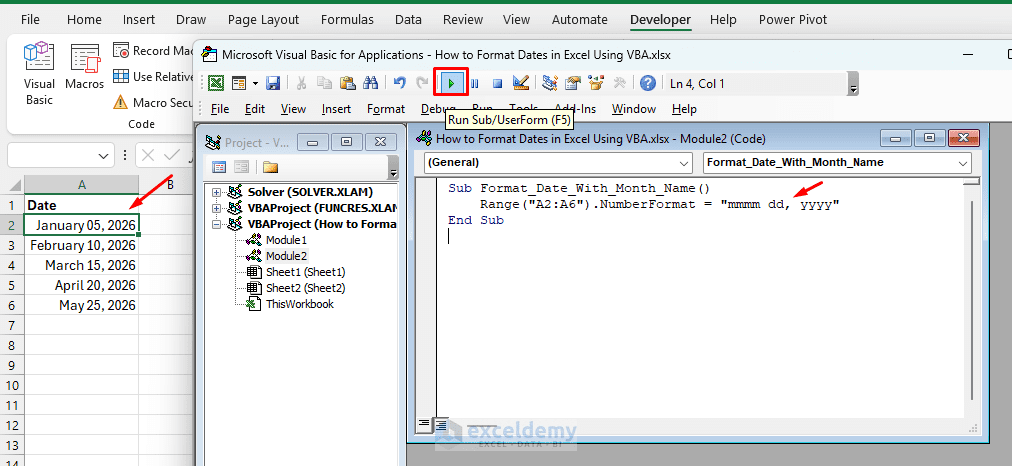This screenshot has height=466, width=1012.
Task: Open toolbar options overflow arrow in VBA toolbar
Action: pyautogui.click(x=853, y=86)
